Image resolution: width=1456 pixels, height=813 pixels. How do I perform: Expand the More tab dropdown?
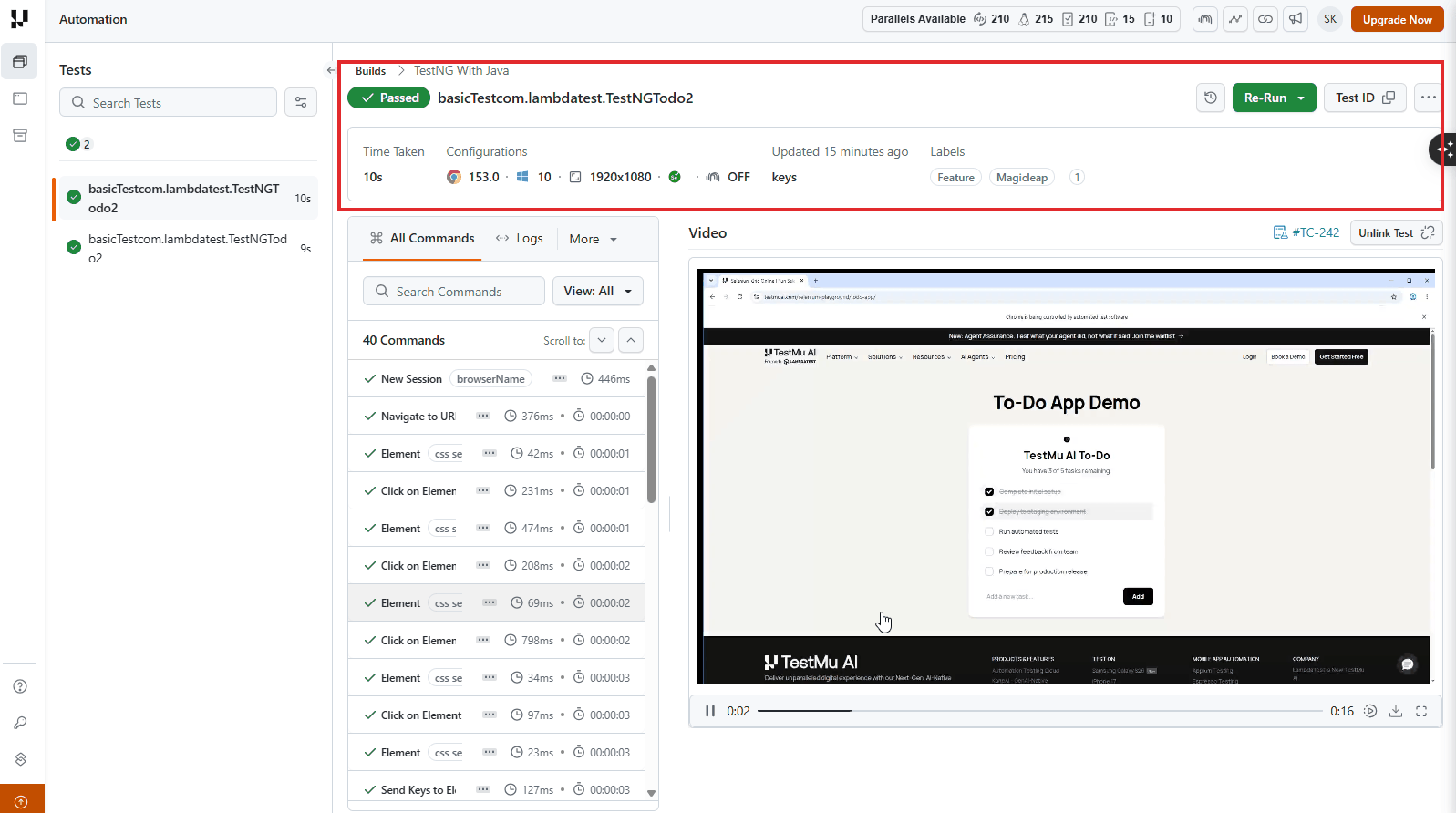(594, 239)
